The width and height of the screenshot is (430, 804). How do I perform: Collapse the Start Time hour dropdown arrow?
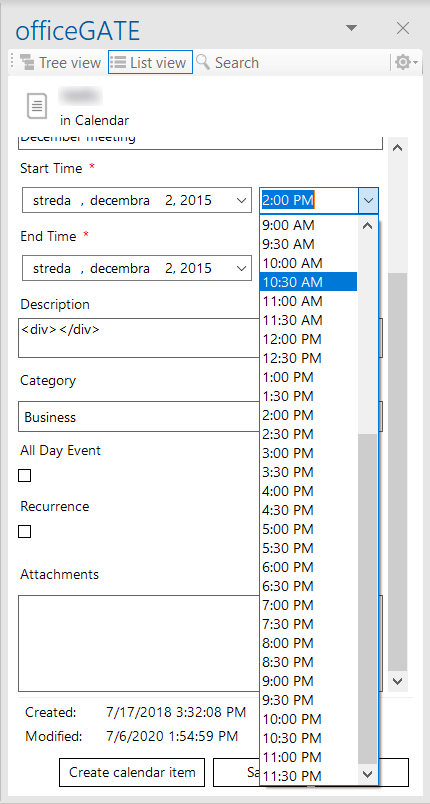pyautogui.click(x=368, y=200)
